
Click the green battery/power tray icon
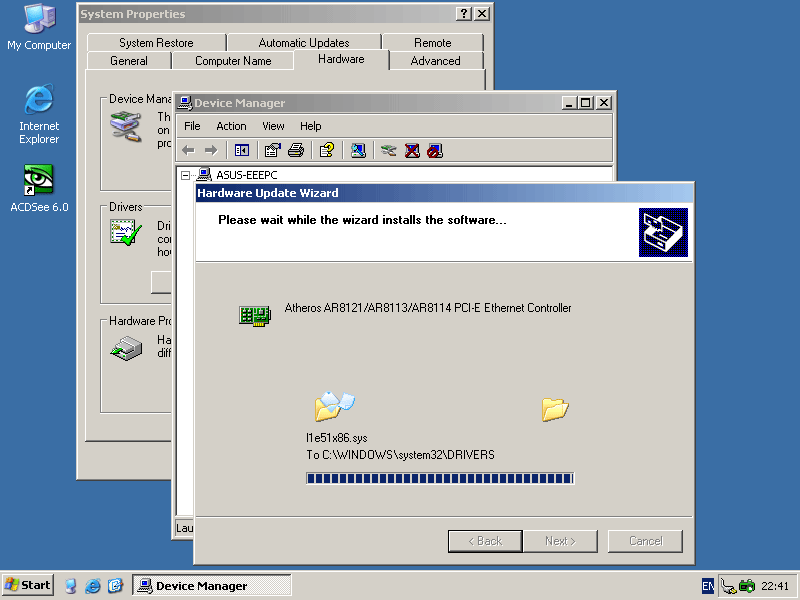coord(747,586)
